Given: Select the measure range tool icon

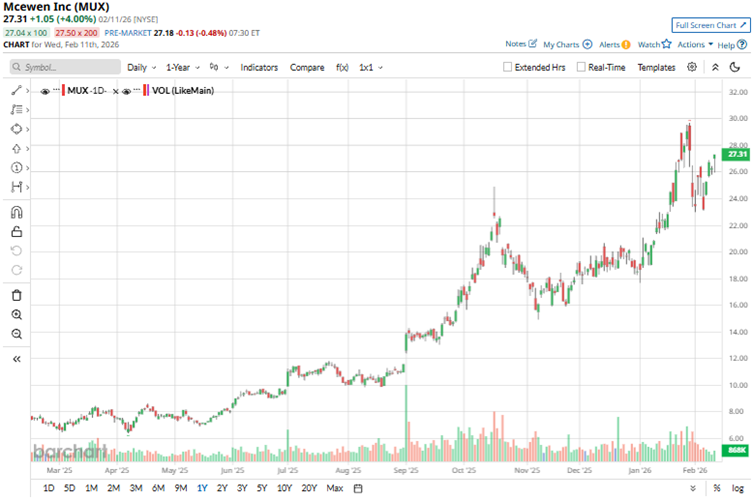Looking at the screenshot, I should pos(16,187).
